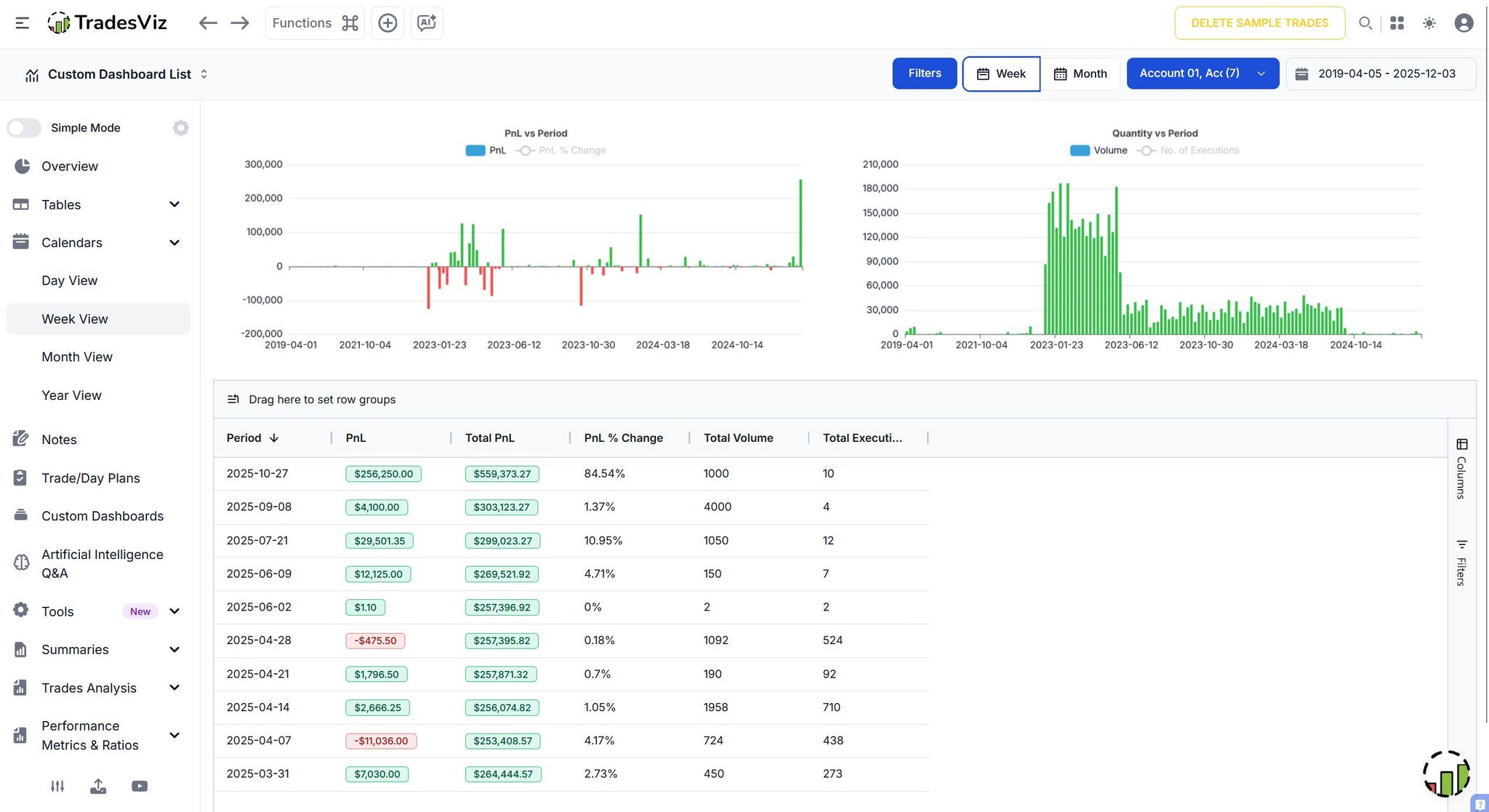This screenshot has height=812, width=1489.
Task: Click the blue Filters button
Action: [924, 73]
